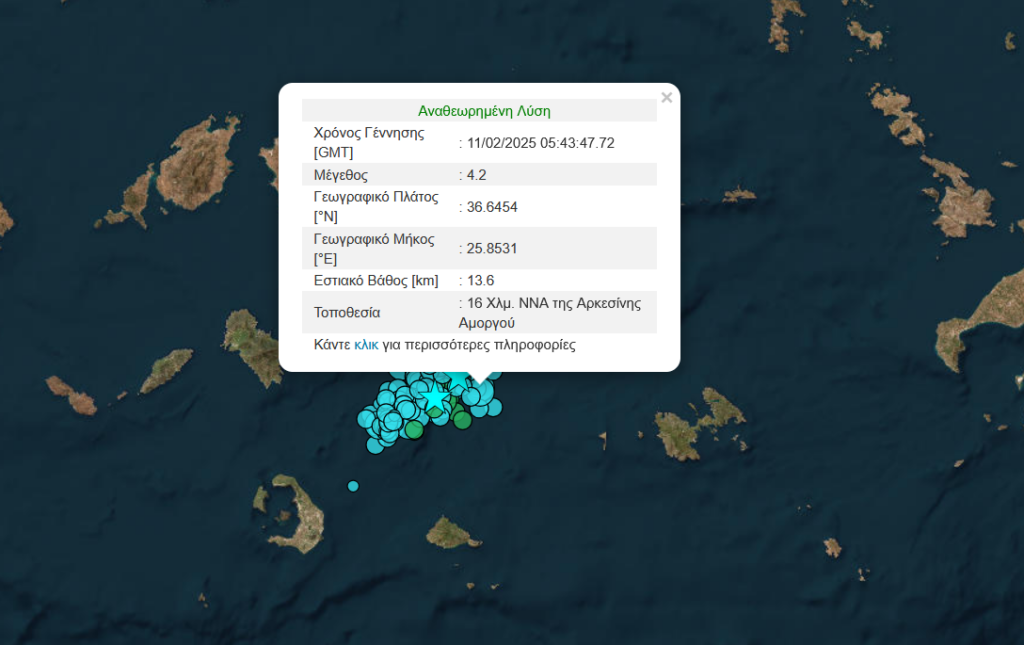Click the longitude value 25.8531
1024x645 pixels.
[x=492, y=249]
